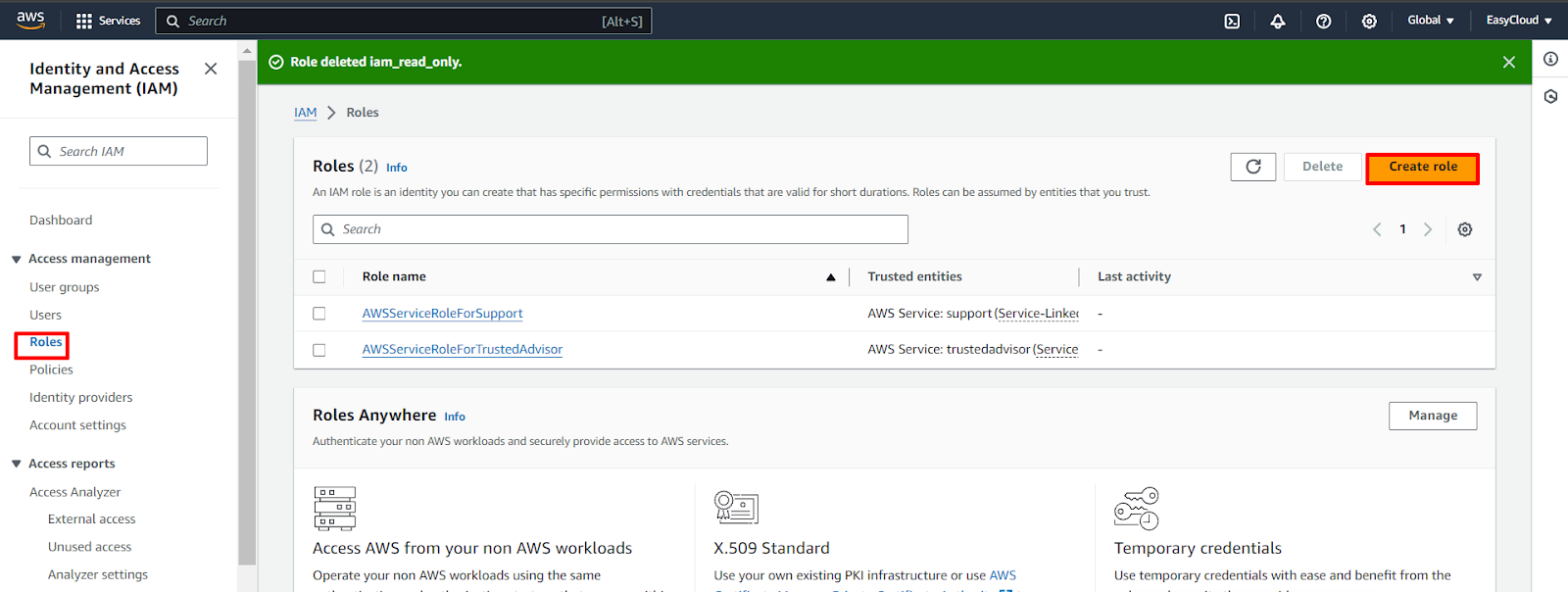Screen dimensions: 1568x592
Task: Collapse the Access management section
Action: (x=16, y=260)
